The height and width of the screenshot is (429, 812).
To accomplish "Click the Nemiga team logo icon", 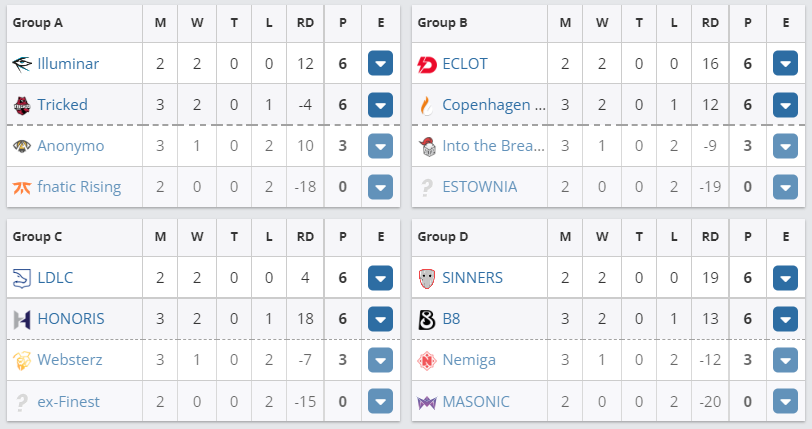I will pos(427,360).
